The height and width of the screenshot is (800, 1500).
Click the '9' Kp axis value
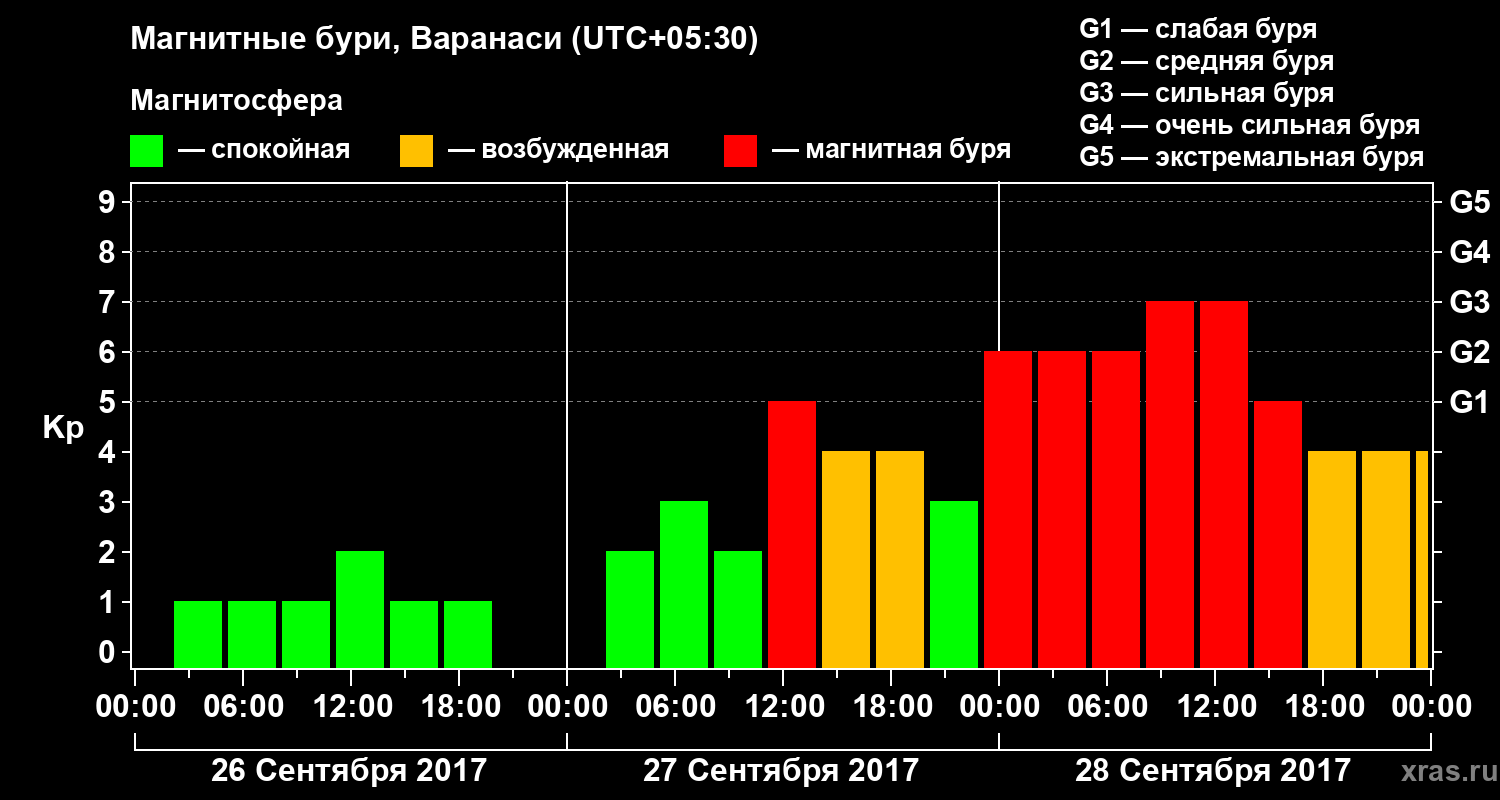tap(109, 202)
